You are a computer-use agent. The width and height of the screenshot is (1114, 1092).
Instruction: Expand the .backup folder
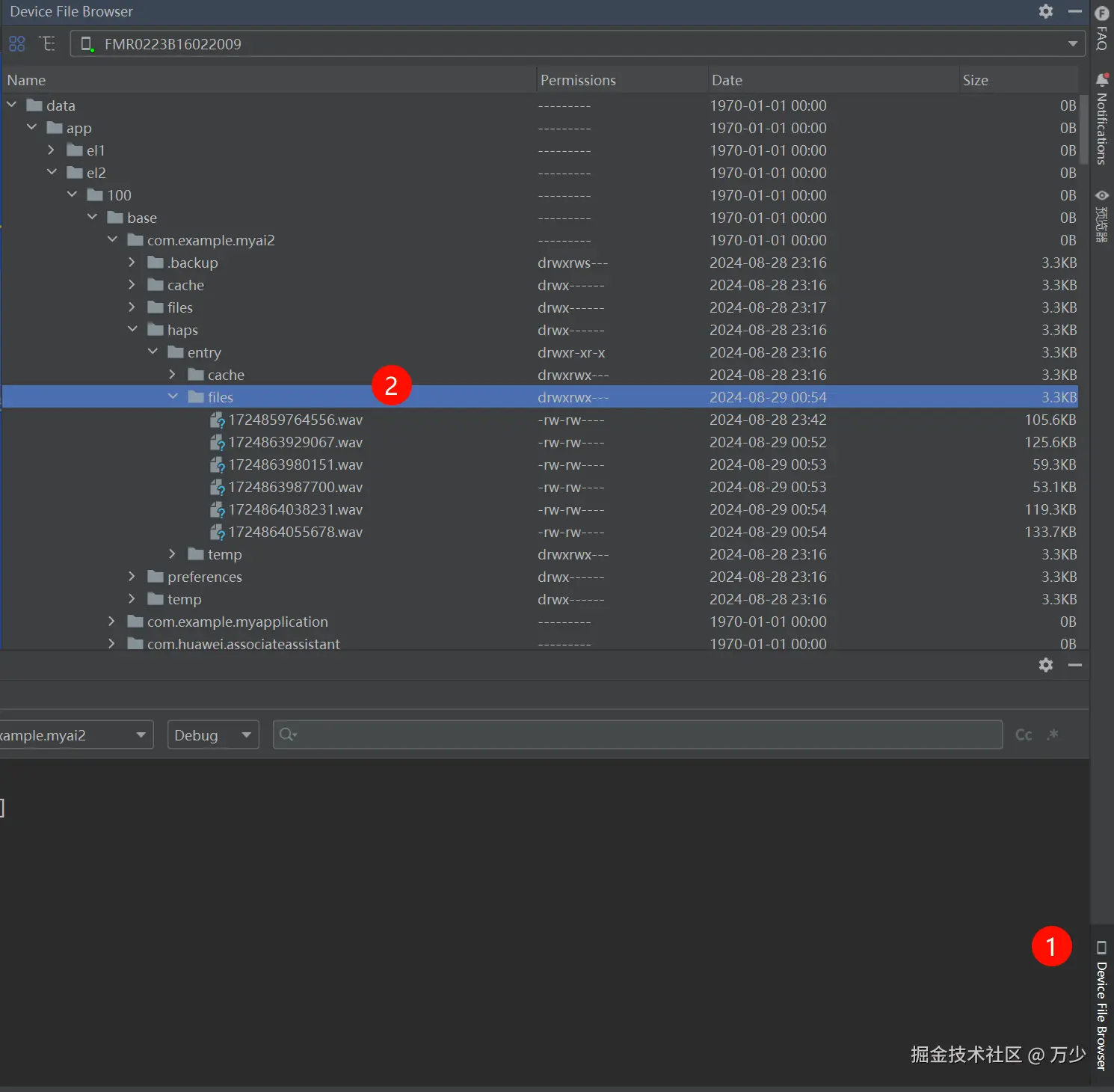[x=132, y=262]
